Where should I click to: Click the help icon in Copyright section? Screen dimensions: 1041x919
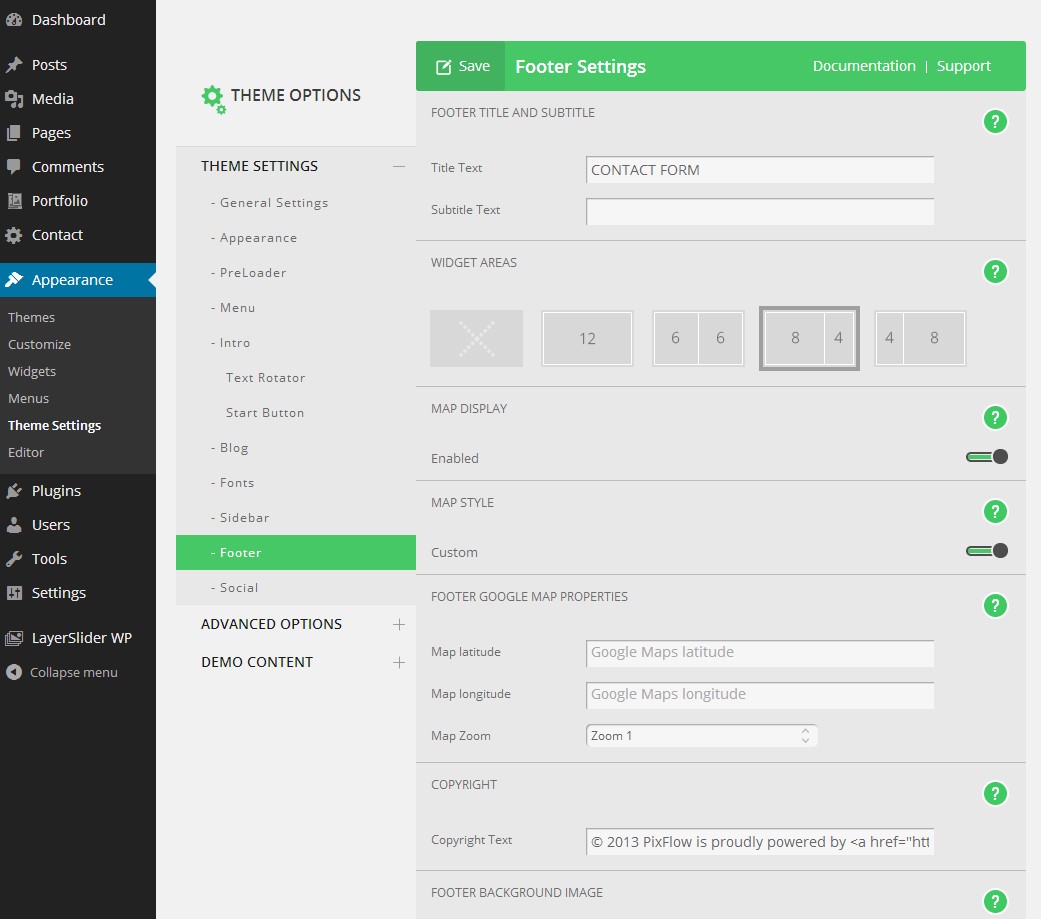click(x=994, y=794)
